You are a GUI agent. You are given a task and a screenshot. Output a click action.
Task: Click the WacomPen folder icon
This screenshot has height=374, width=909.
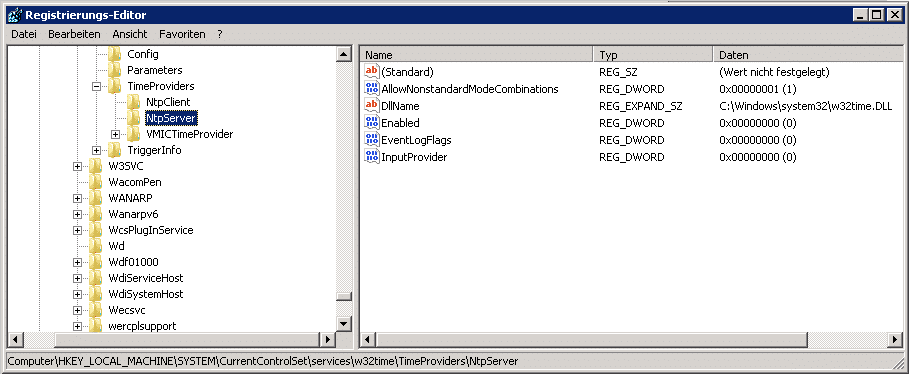coord(96,182)
